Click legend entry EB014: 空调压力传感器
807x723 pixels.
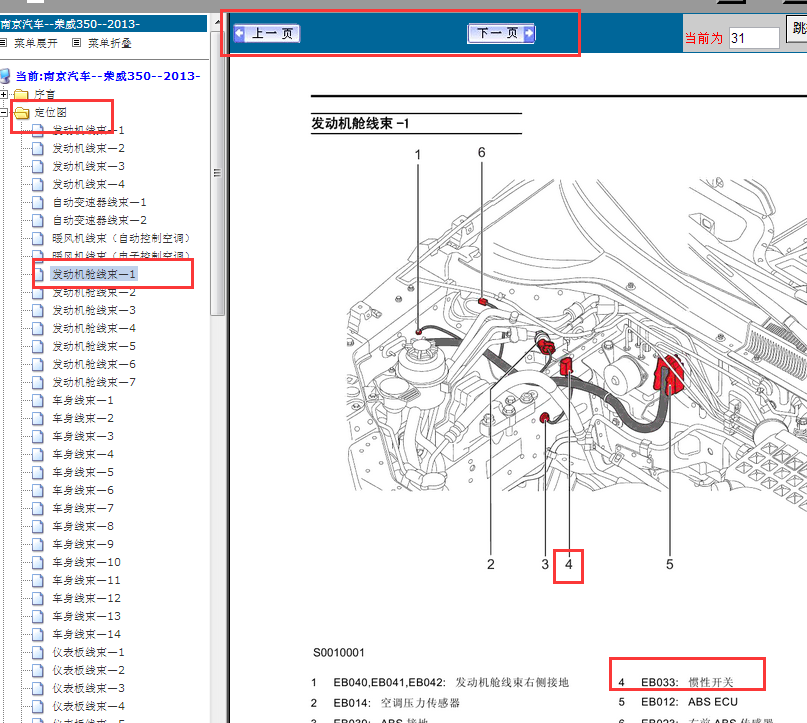point(385,703)
